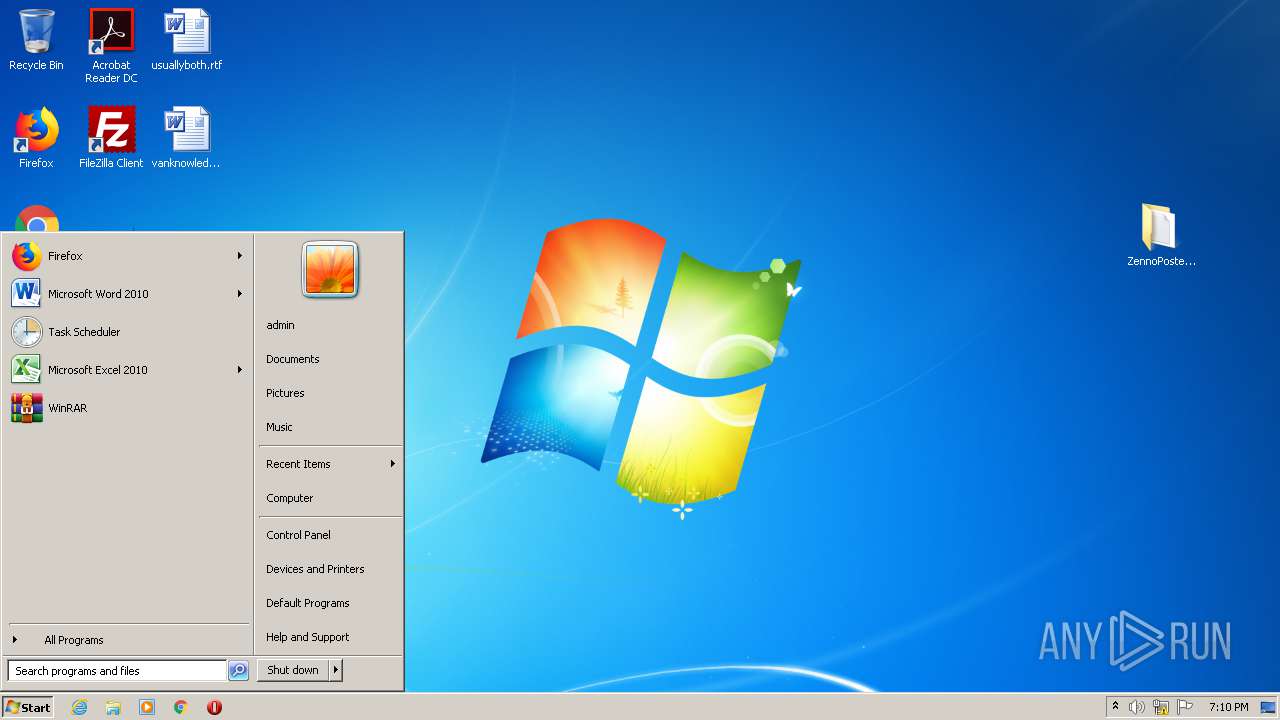Click the Show desktop button
Image resolution: width=1280 pixels, height=720 pixels.
(1269, 707)
